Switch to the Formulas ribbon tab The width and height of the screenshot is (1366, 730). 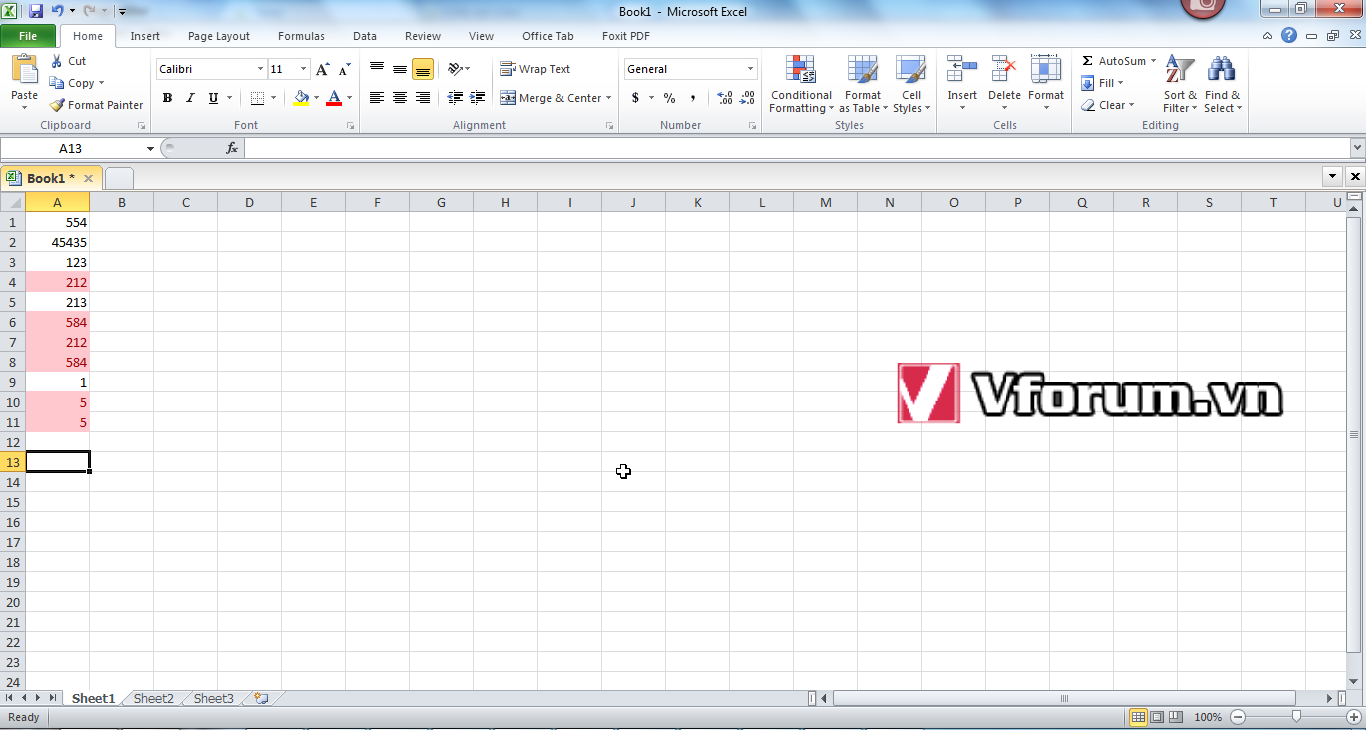[301, 36]
